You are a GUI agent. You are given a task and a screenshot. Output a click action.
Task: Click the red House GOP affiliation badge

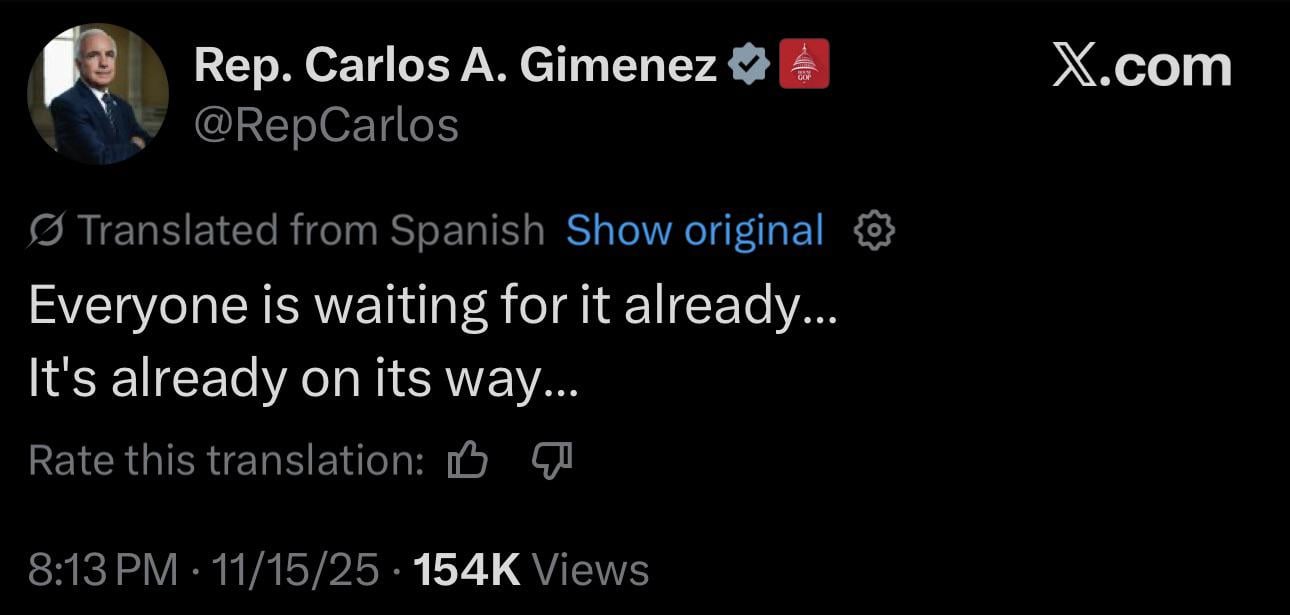(803, 64)
